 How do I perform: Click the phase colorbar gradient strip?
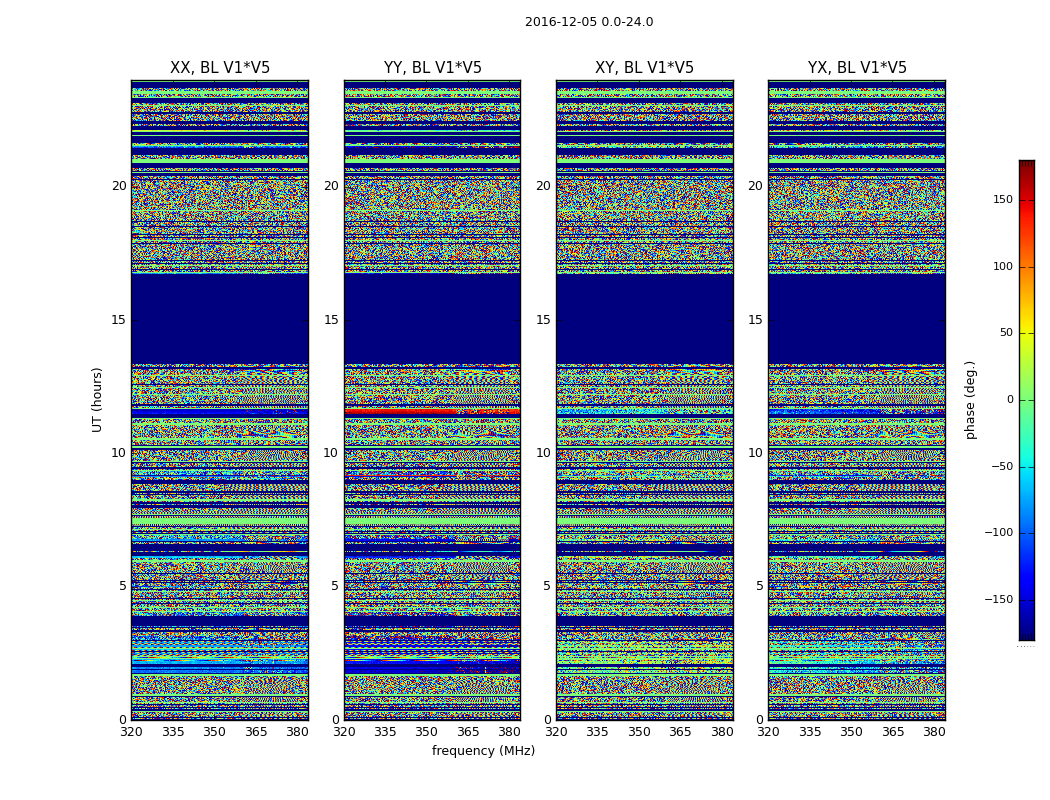pyautogui.click(x=1027, y=400)
